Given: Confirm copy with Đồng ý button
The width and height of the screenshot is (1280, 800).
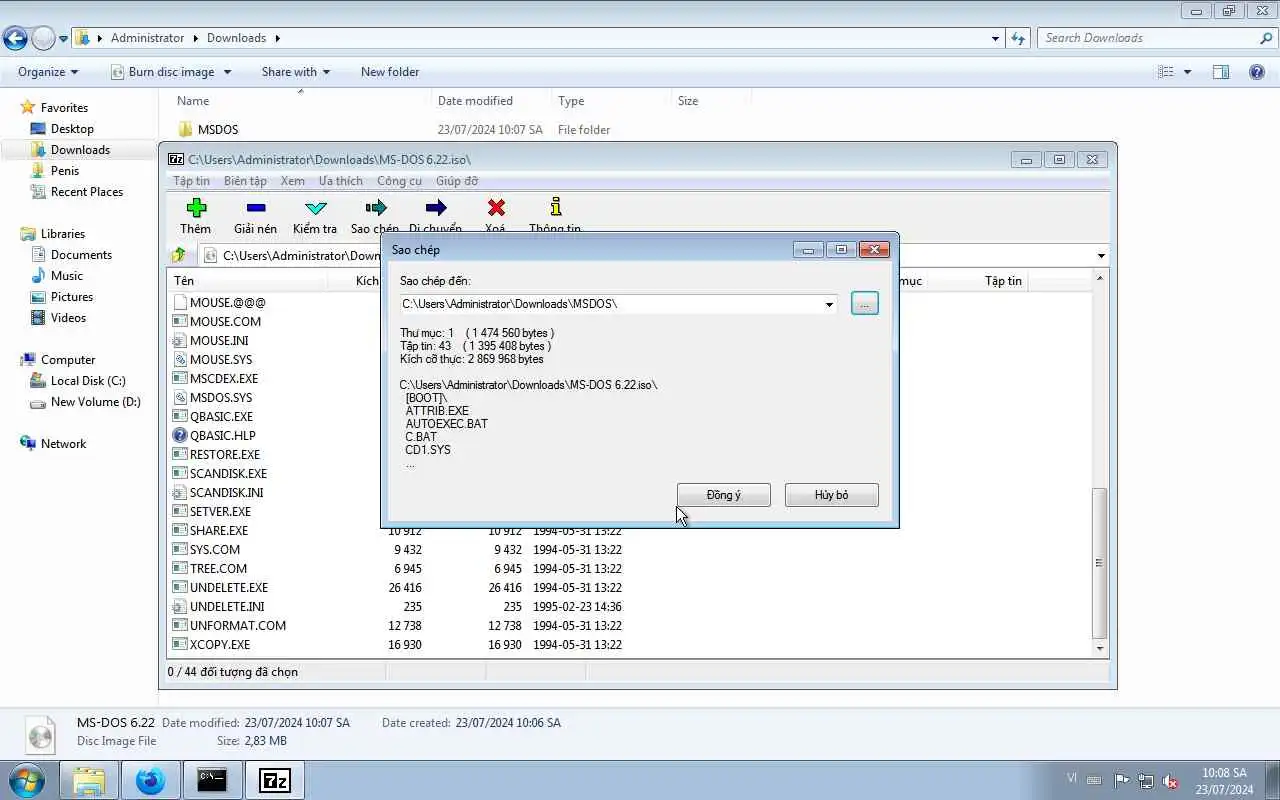Looking at the screenshot, I should tap(724, 495).
